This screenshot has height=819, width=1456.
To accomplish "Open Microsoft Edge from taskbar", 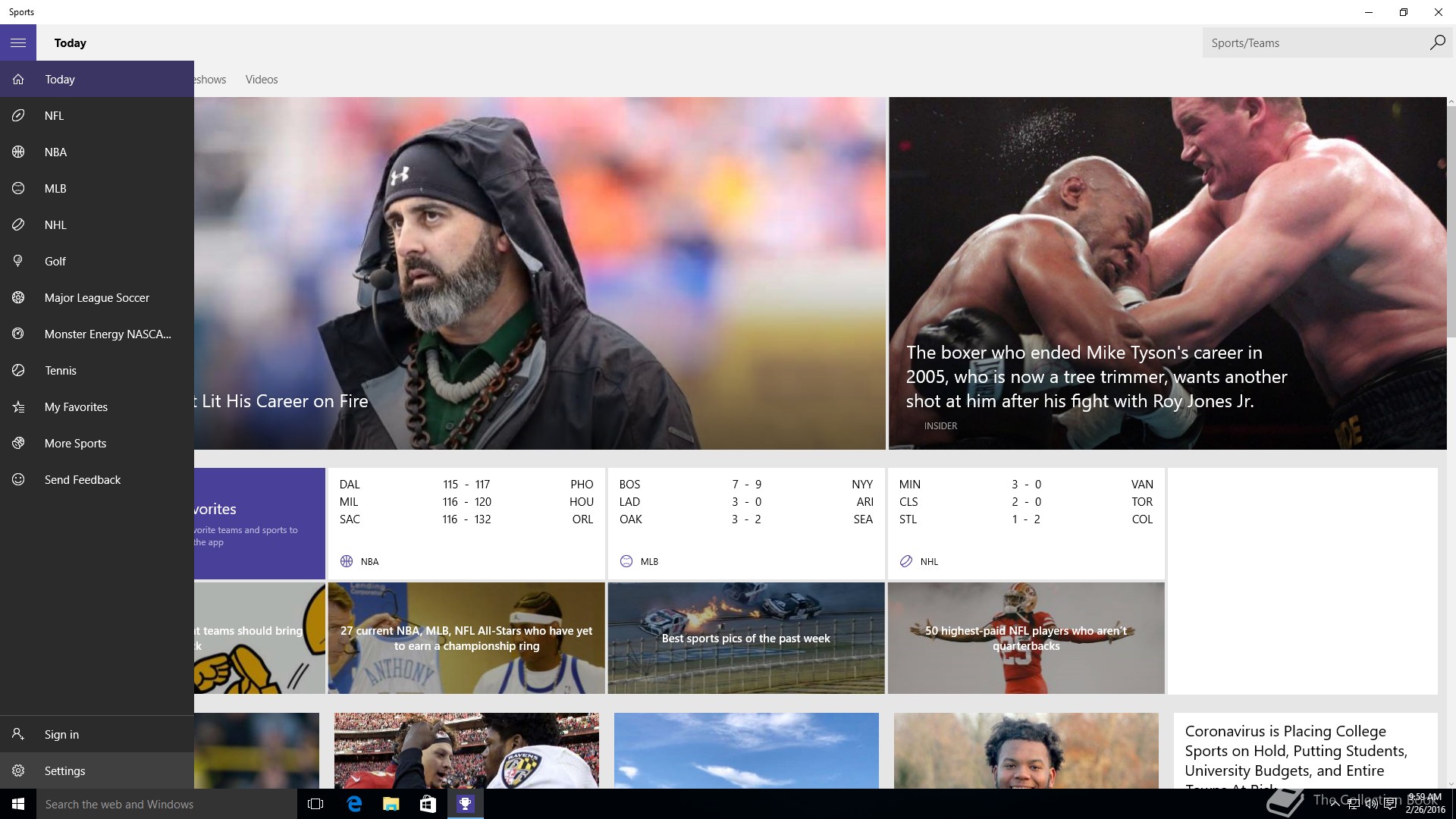I will point(354,804).
